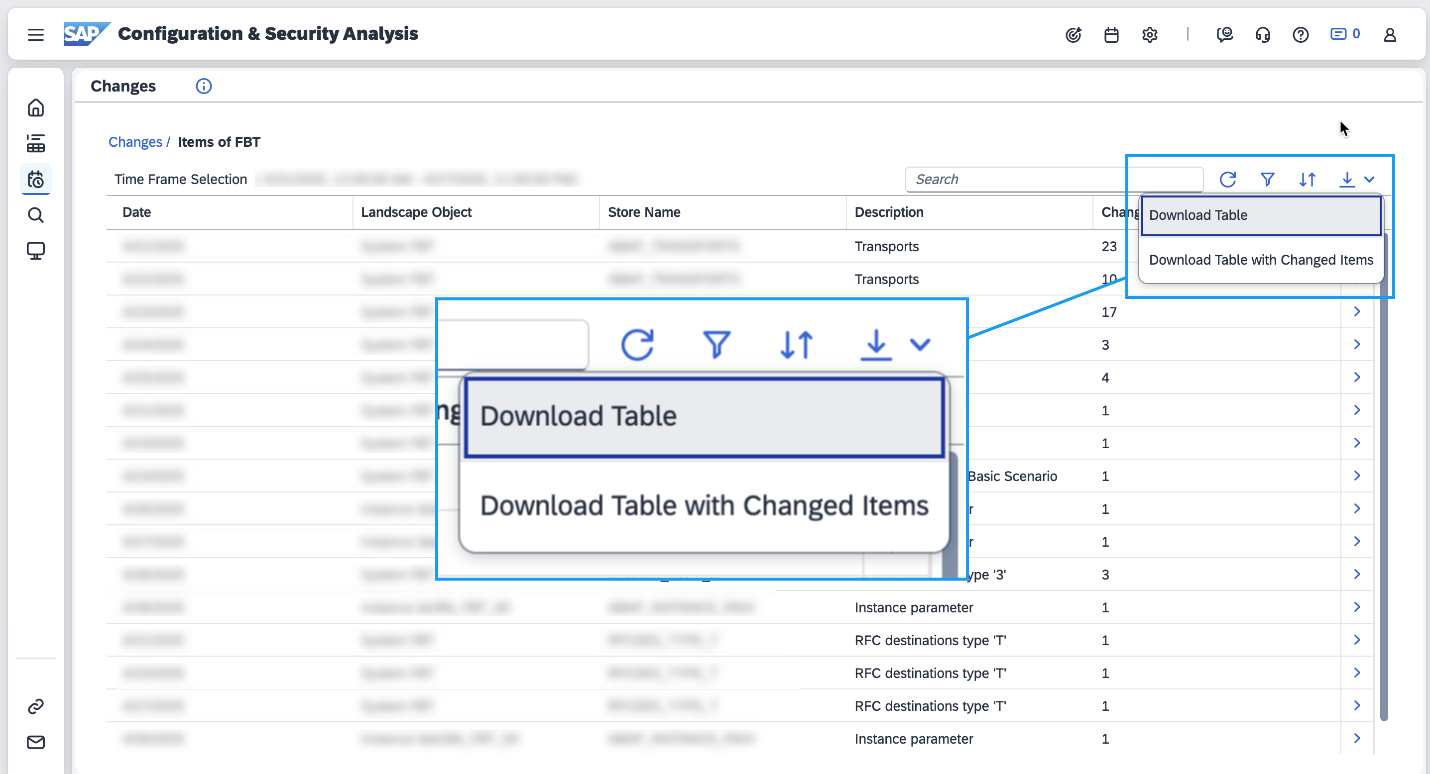This screenshot has width=1430, height=774.
Task: Click the Home icon in sidebar
Action: click(x=36, y=108)
